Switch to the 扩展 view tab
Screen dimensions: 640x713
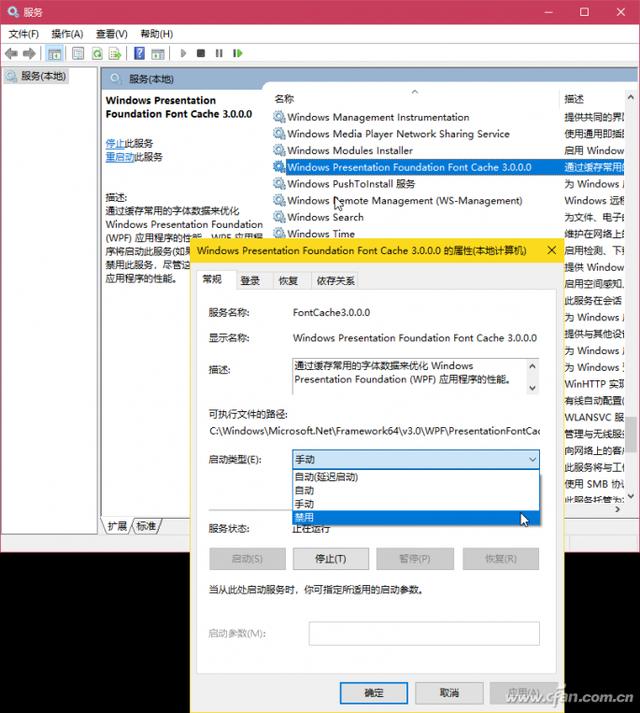117,526
